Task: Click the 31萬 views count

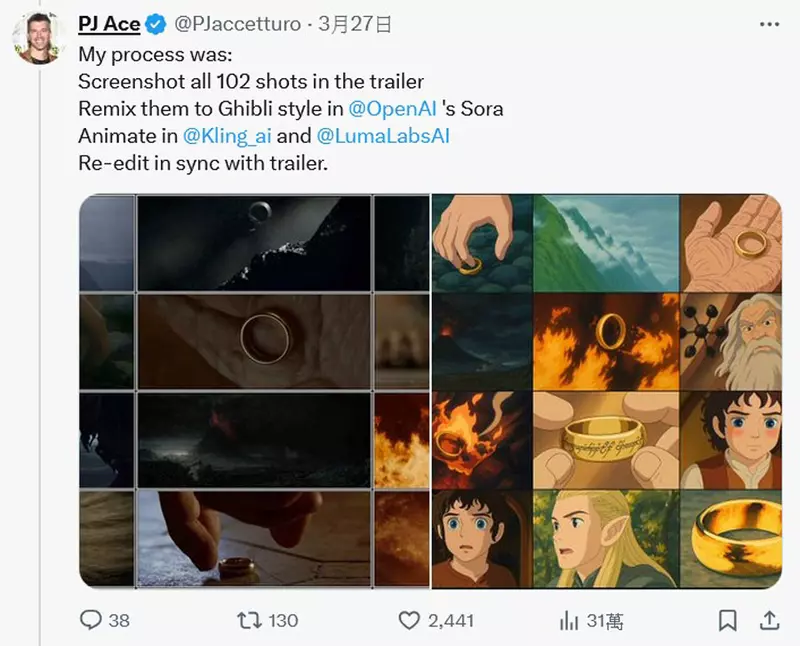Action: tap(604, 620)
